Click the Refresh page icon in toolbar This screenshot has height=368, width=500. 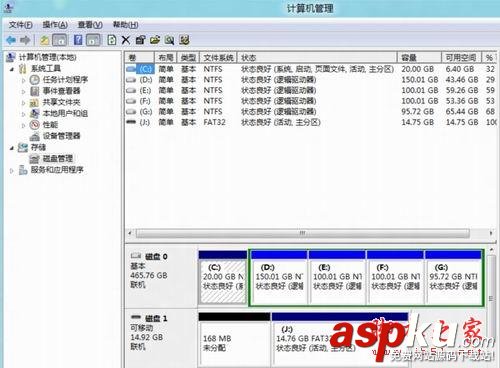click(x=112, y=40)
